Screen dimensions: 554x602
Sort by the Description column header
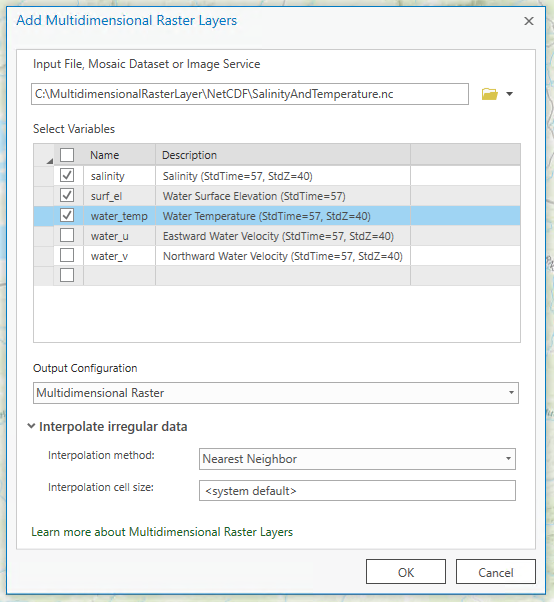tap(283, 155)
